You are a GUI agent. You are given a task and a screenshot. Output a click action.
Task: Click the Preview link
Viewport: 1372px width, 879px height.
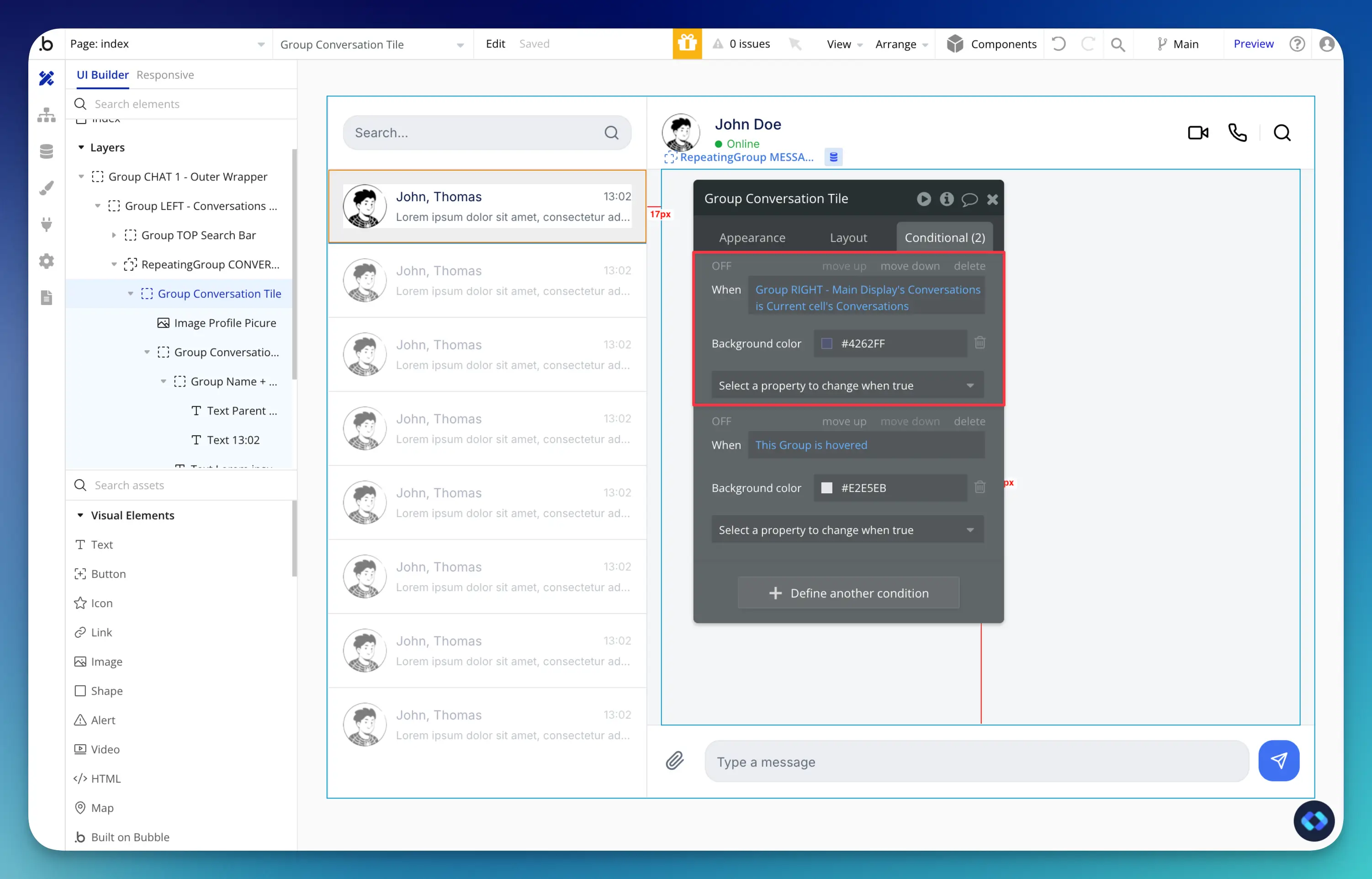click(x=1253, y=44)
